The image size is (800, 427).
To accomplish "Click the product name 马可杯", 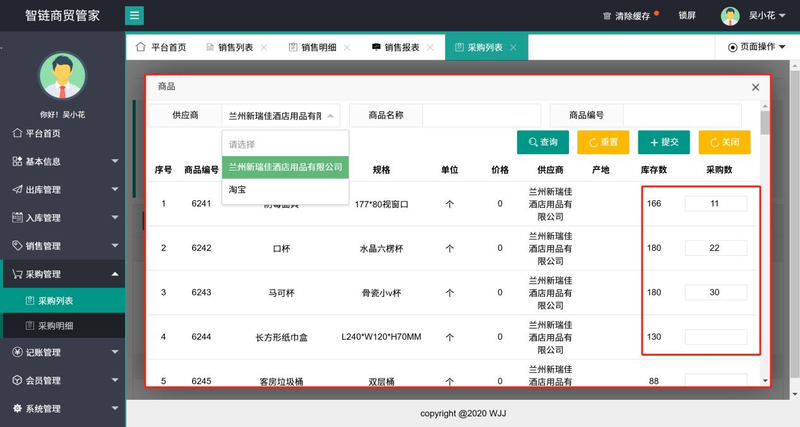I will (x=281, y=293).
